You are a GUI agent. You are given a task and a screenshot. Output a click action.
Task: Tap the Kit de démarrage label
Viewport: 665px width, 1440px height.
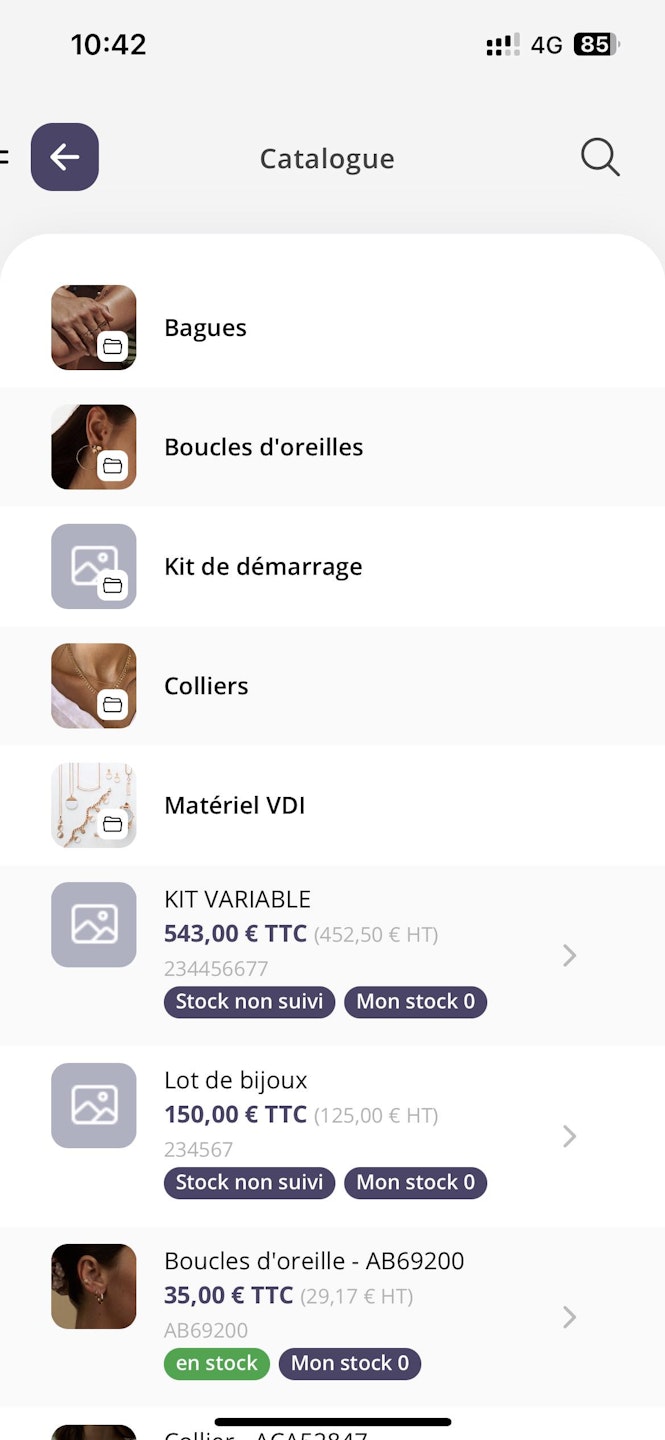pyautogui.click(x=263, y=567)
